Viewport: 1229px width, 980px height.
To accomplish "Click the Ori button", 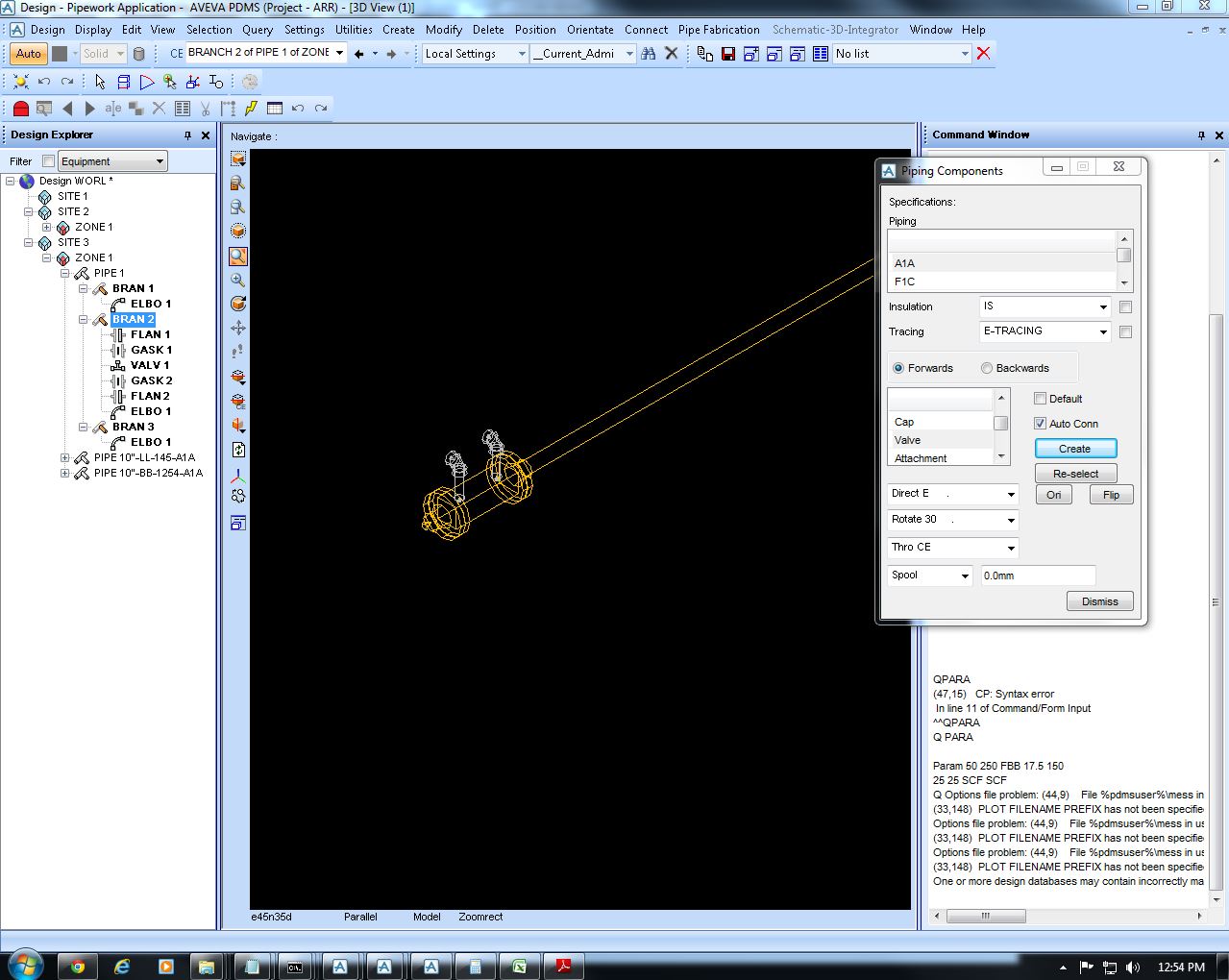I will [x=1053, y=495].
